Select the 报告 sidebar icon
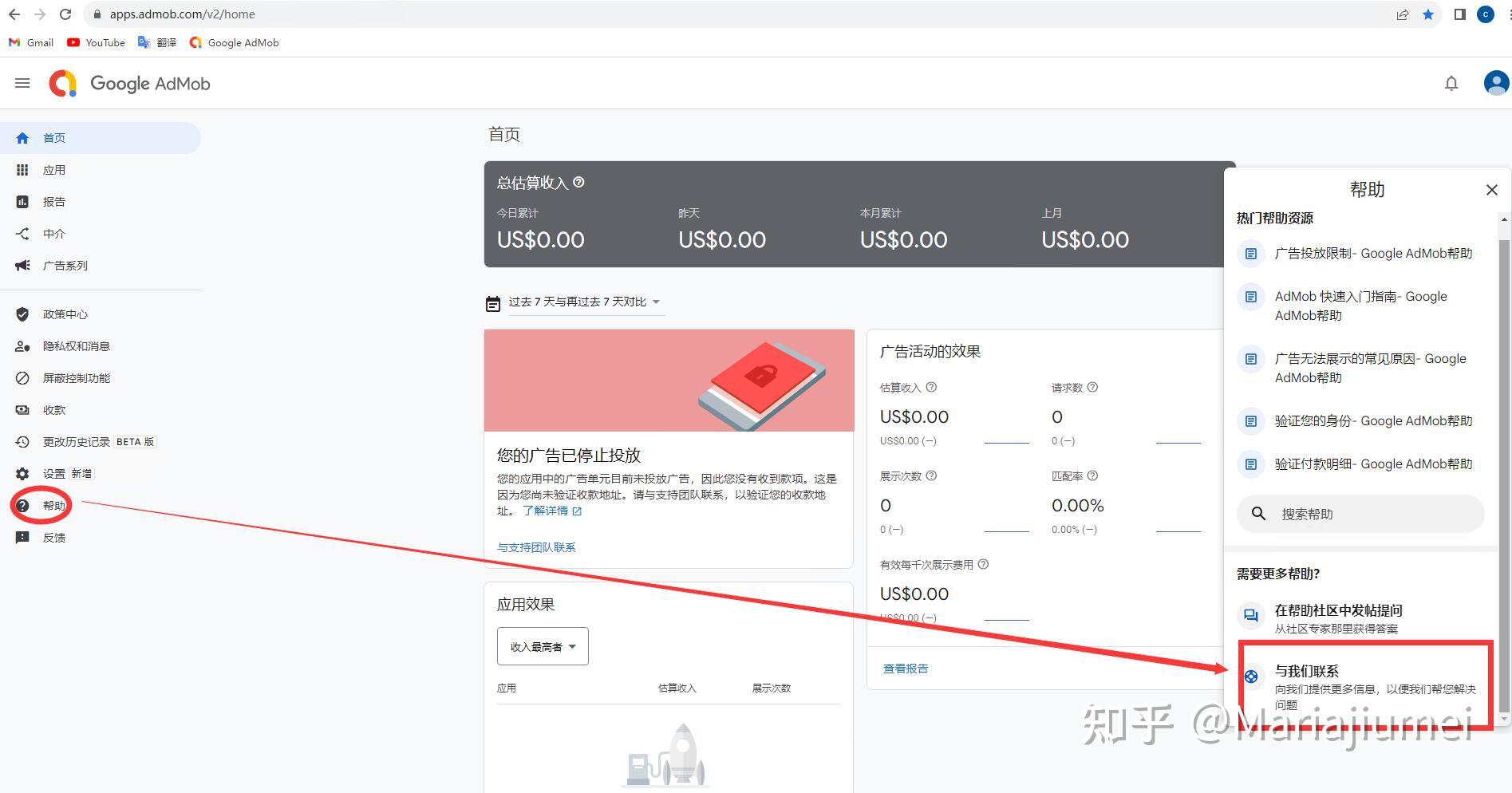The image size is (1512, 793). 23,201
